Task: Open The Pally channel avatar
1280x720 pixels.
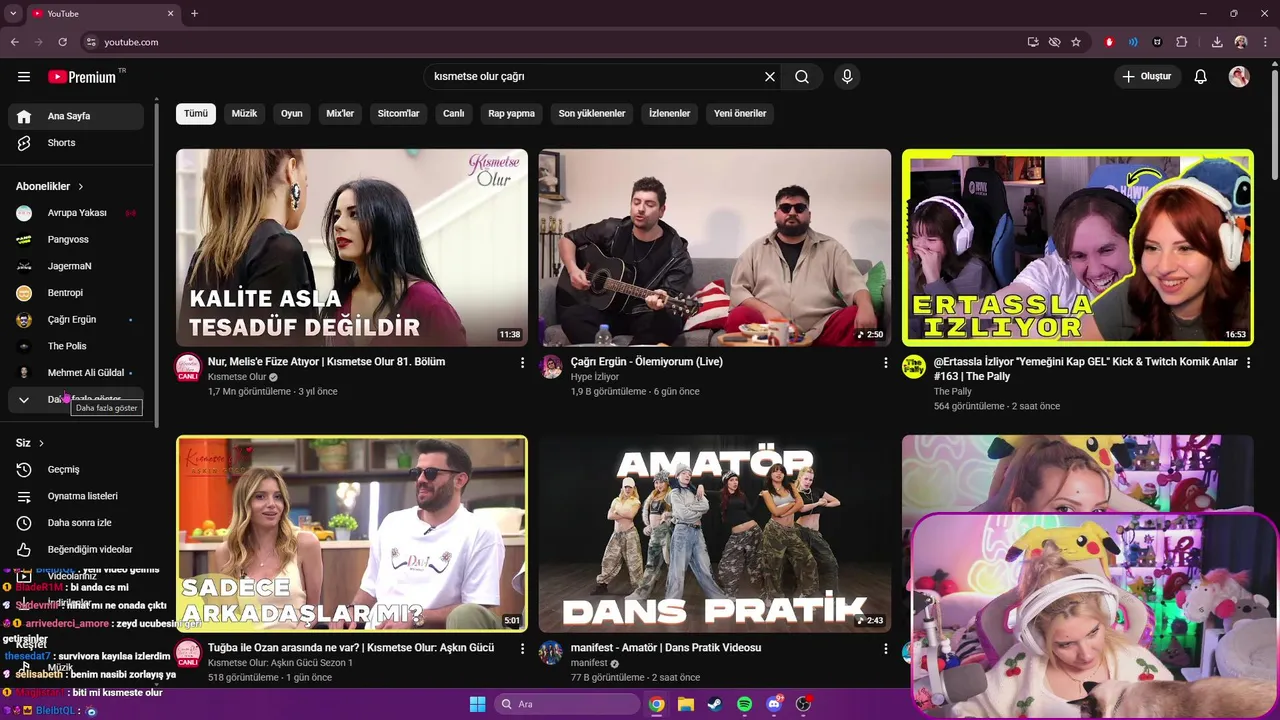Action: click(914, 367)
